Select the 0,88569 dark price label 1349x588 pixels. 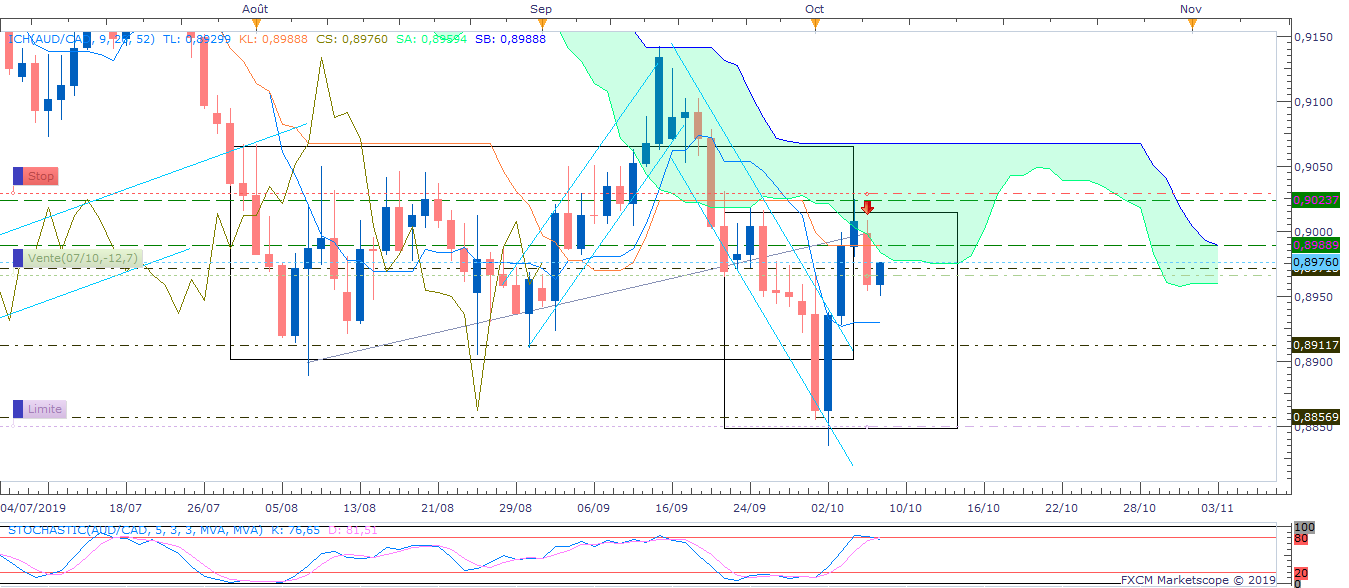click(1316, 417)
